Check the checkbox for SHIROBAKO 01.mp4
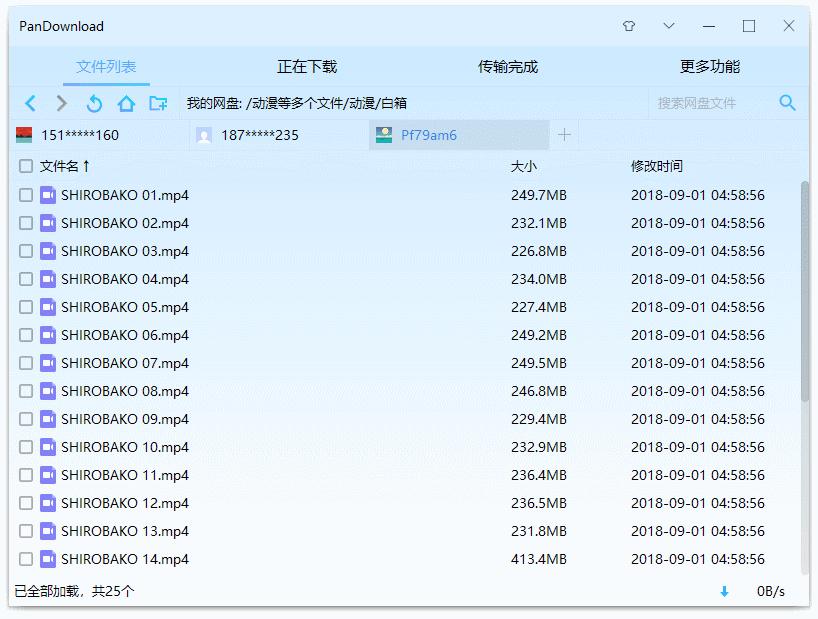This screenshot has width=818, height=619. 25,195
